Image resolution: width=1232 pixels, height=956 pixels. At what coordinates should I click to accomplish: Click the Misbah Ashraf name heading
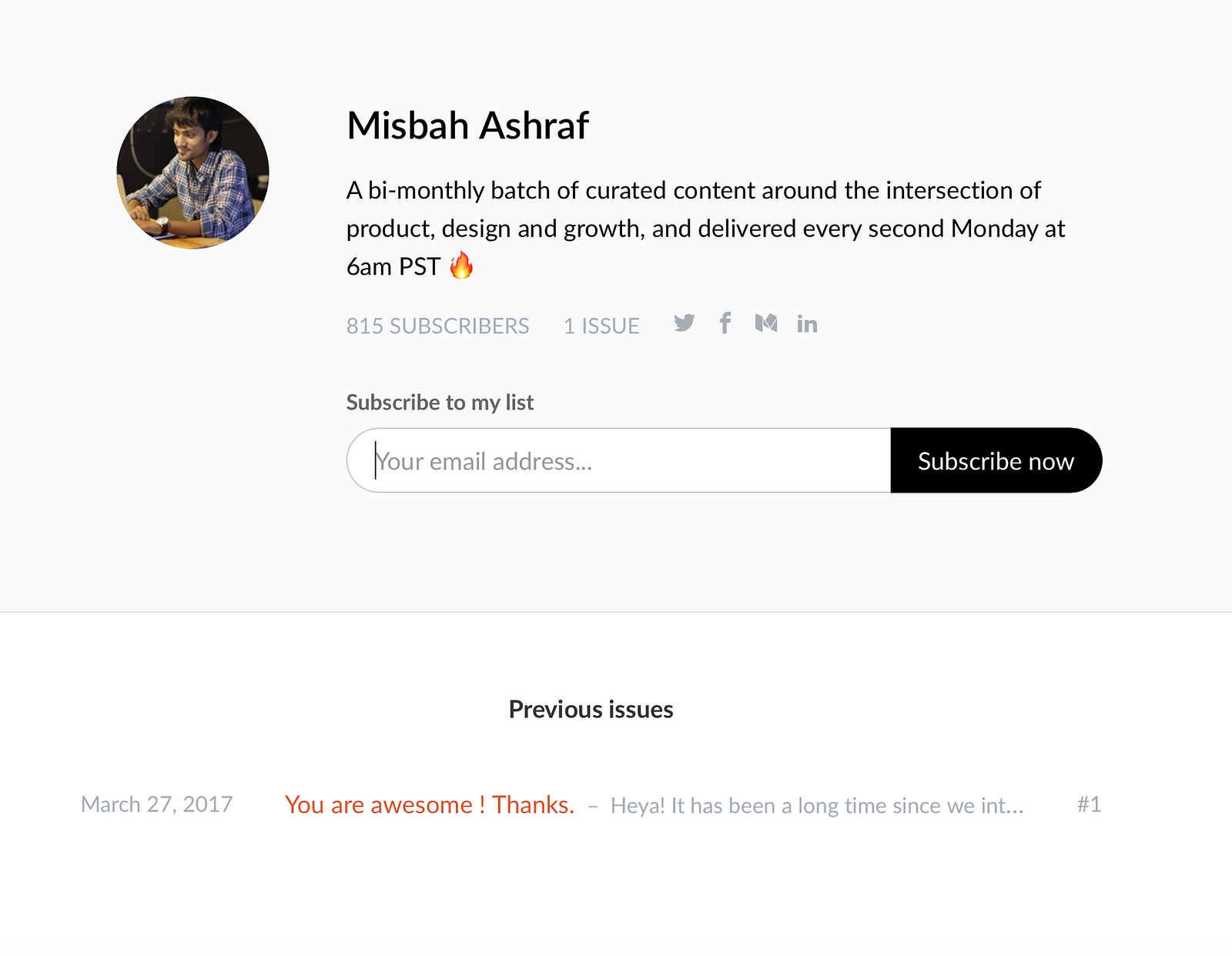point(467,125)
